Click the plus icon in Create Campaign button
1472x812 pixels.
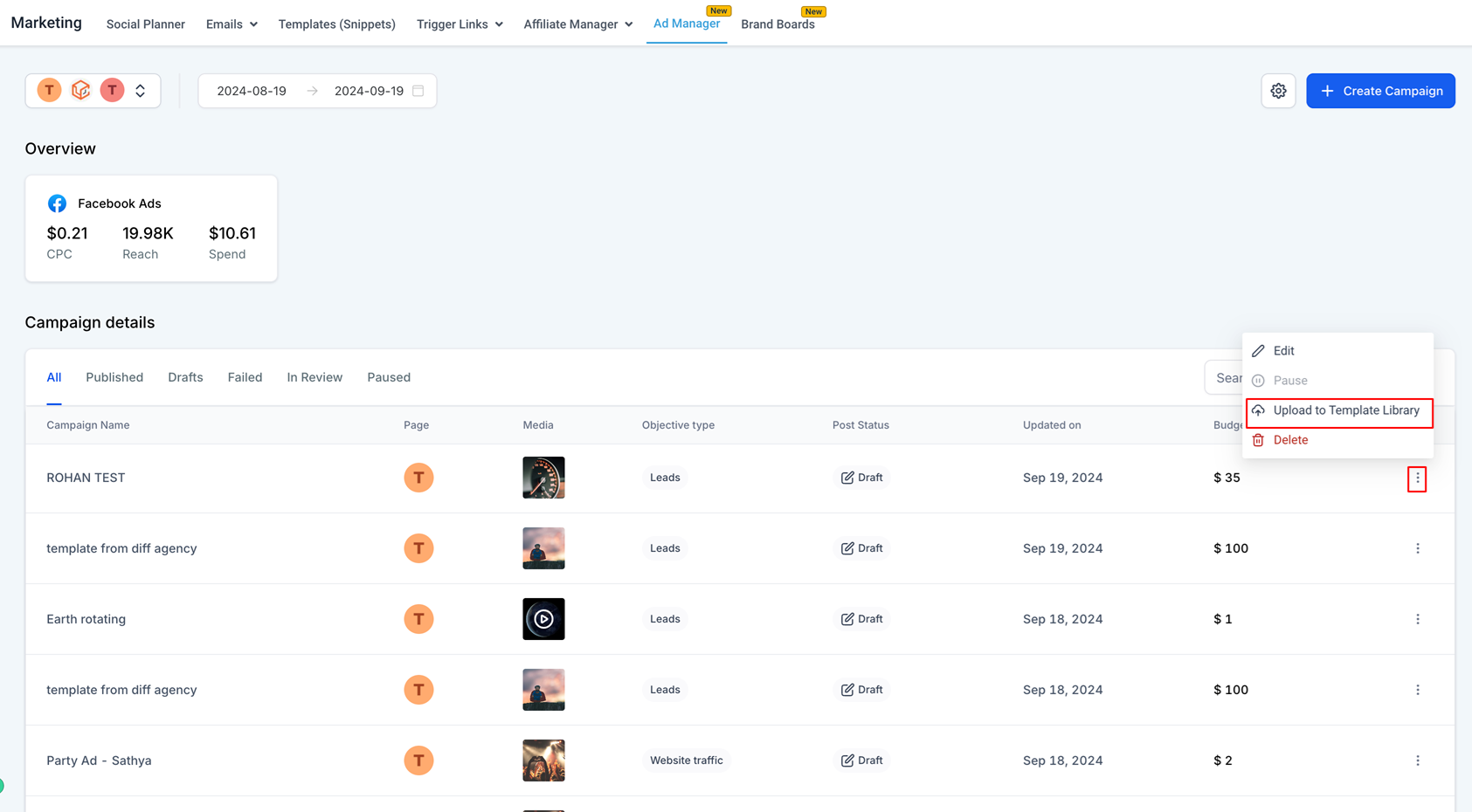pos(1327,90)
